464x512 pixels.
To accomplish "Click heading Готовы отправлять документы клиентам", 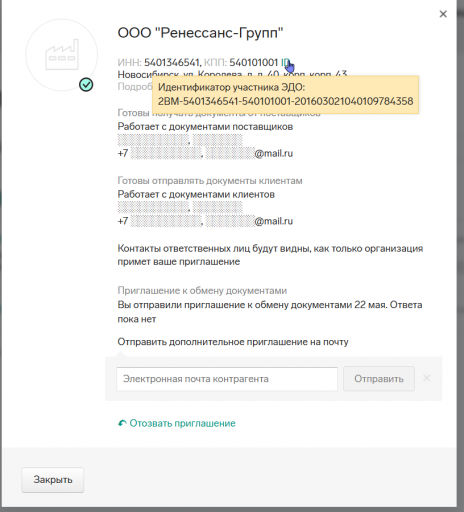I will click(x=210, y=181).
